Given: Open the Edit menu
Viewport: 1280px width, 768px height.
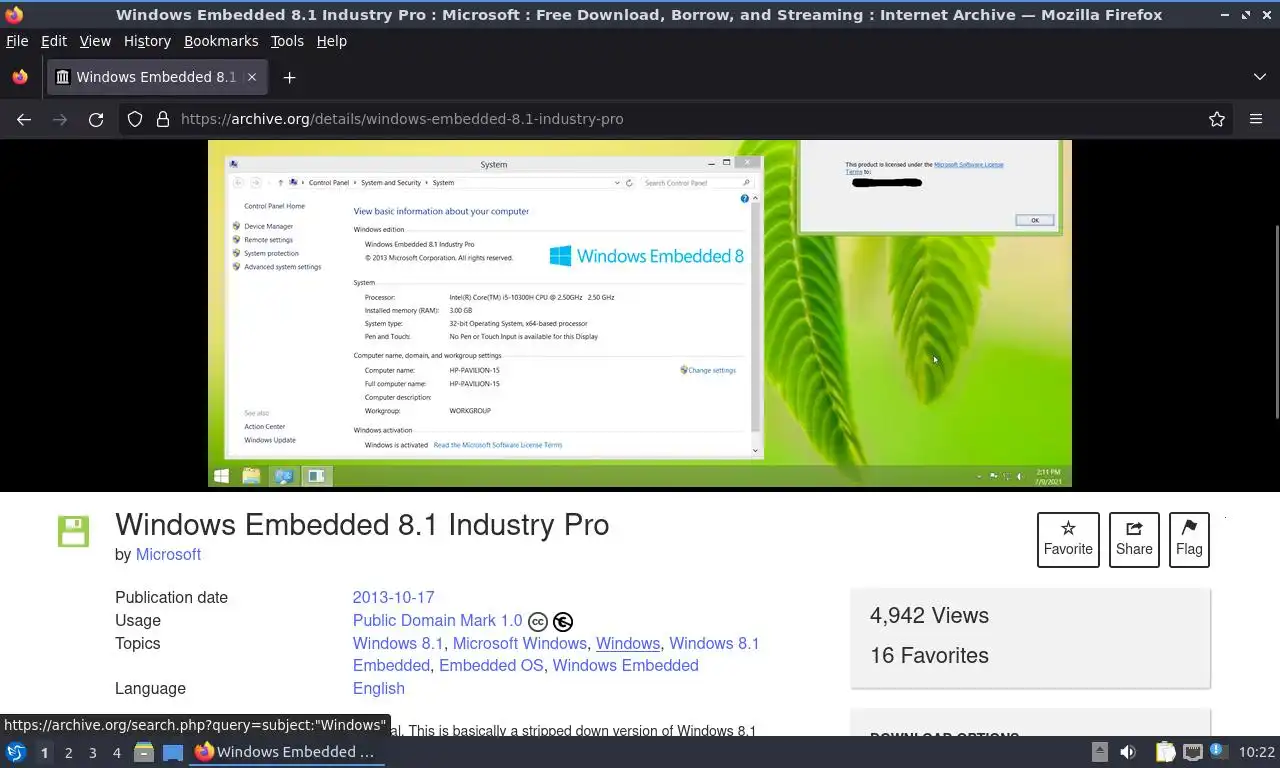Looking at the screenshot, I should click(54, 41).
